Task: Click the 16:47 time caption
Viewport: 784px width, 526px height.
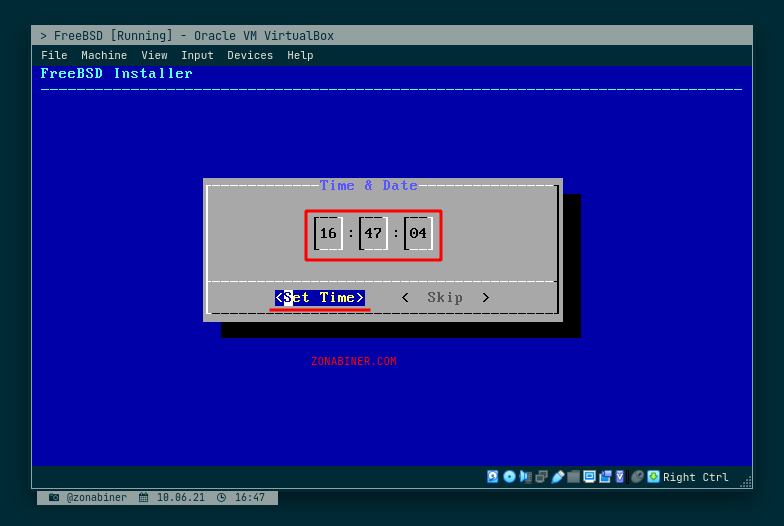Action: (250, 498)
